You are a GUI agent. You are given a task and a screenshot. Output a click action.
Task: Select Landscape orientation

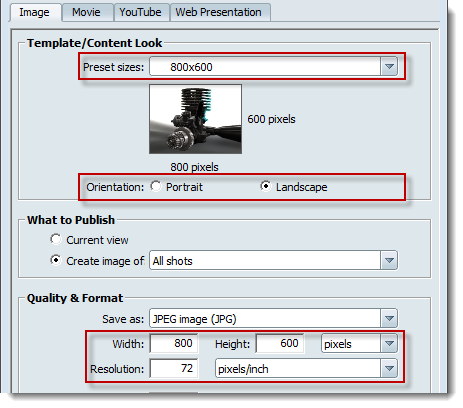tap(265, 186)
